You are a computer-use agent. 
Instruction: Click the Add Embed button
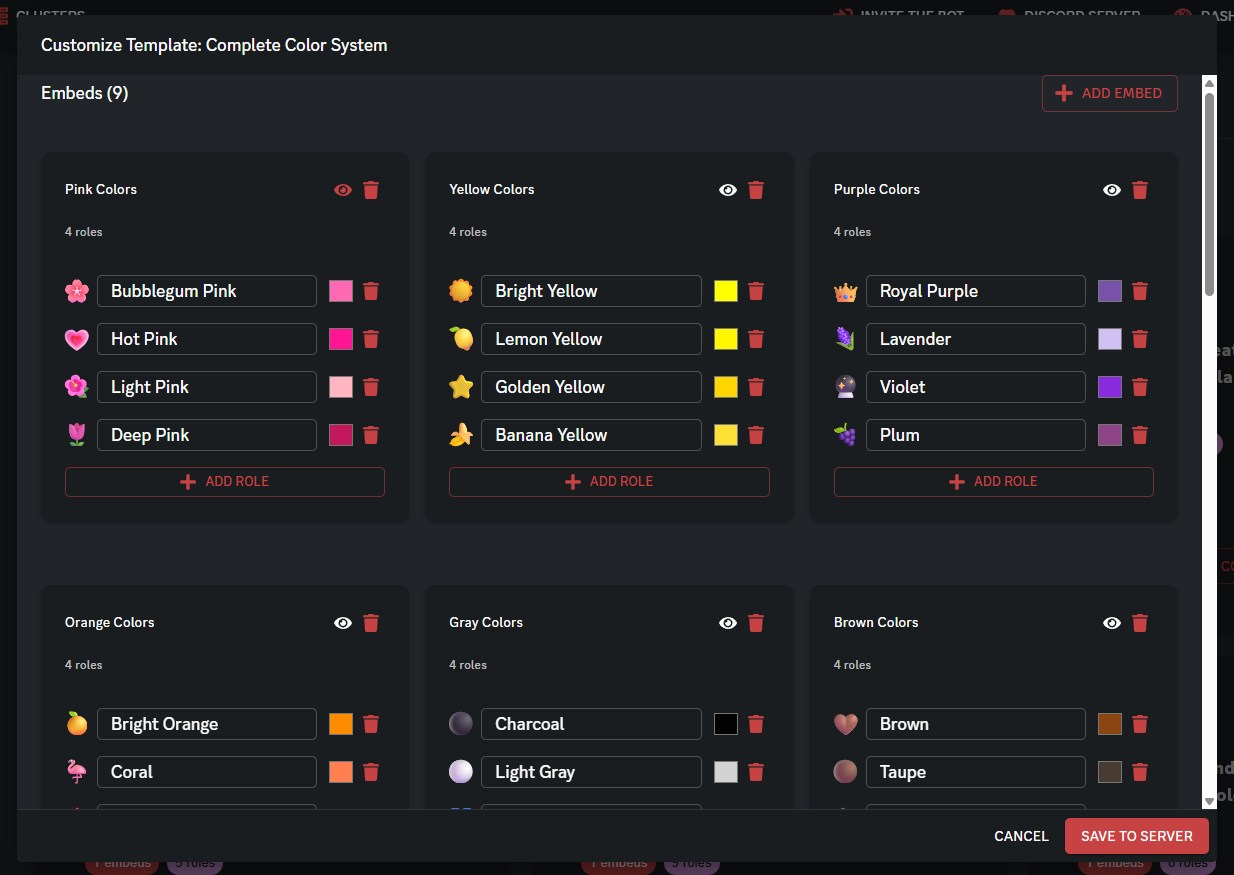[x=1109, y=93]
